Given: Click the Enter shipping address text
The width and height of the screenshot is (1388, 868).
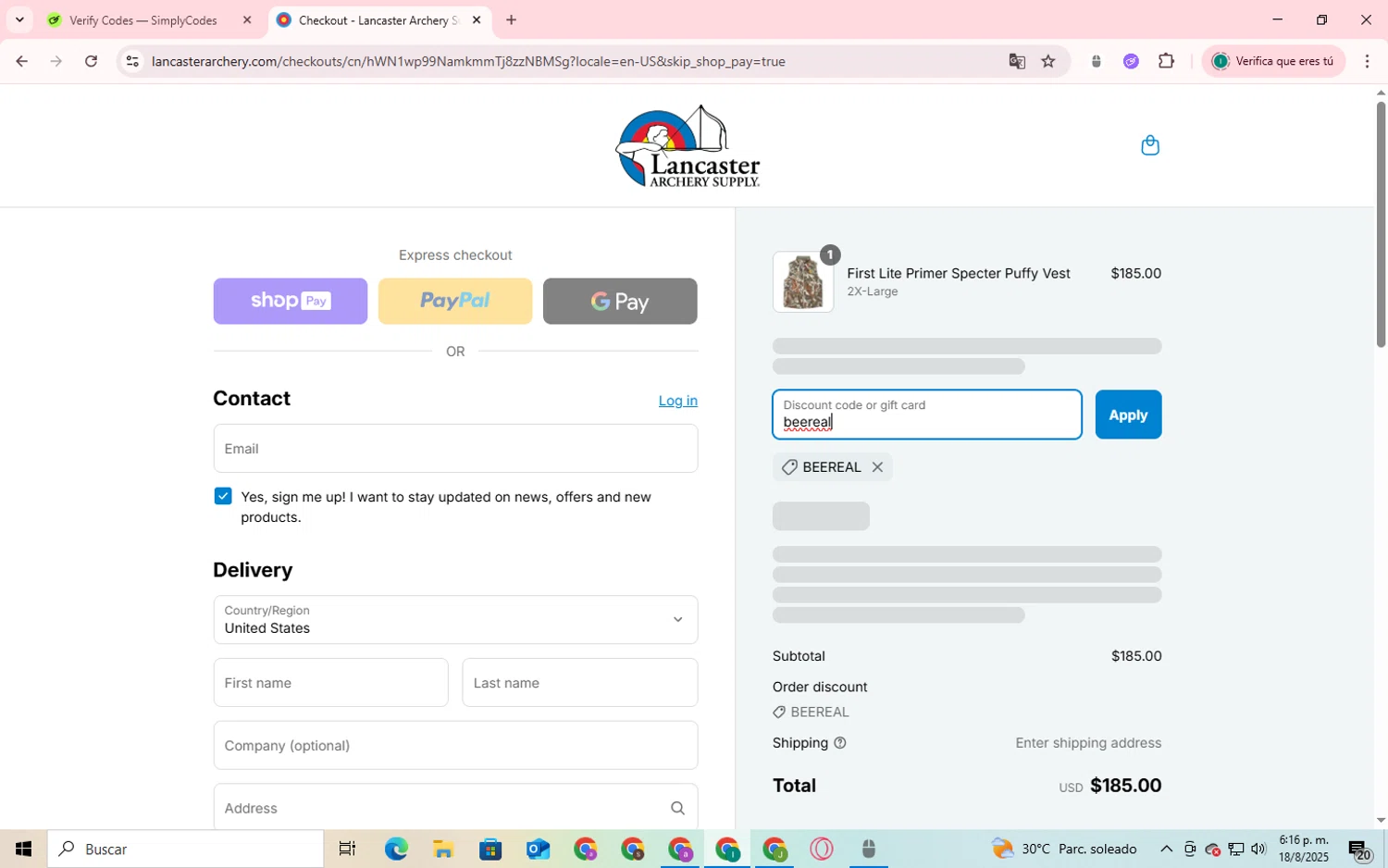Looking at the screenshot, I should click(1088, 743).
